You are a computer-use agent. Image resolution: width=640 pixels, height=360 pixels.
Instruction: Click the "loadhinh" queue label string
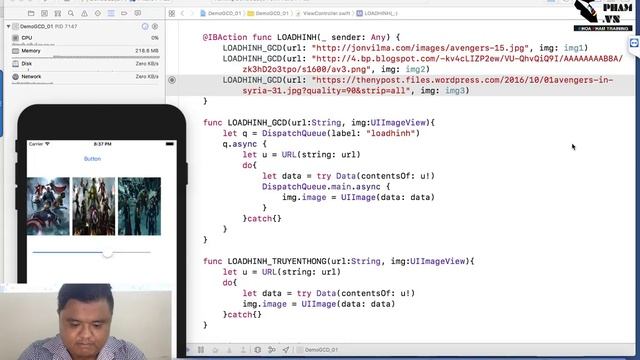tap(391, 133)
